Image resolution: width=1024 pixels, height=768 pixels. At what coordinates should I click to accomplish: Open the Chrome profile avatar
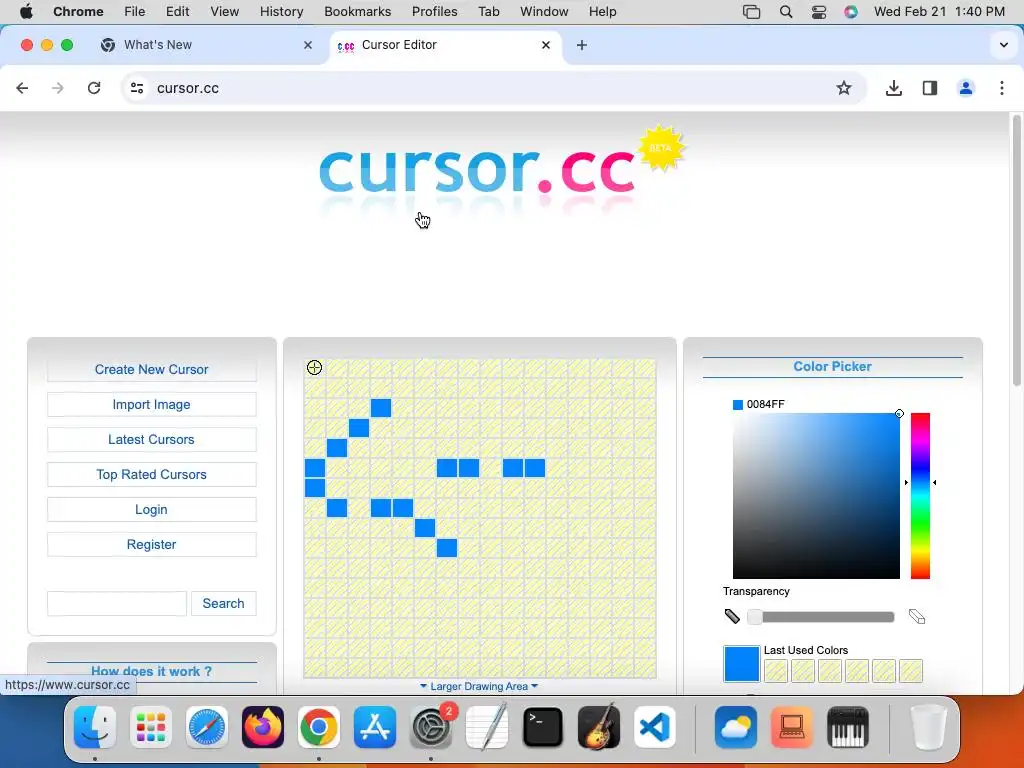[966, 88]
